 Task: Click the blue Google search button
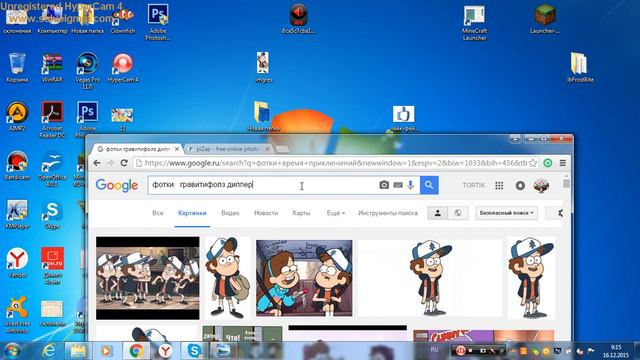coord(429,185)
